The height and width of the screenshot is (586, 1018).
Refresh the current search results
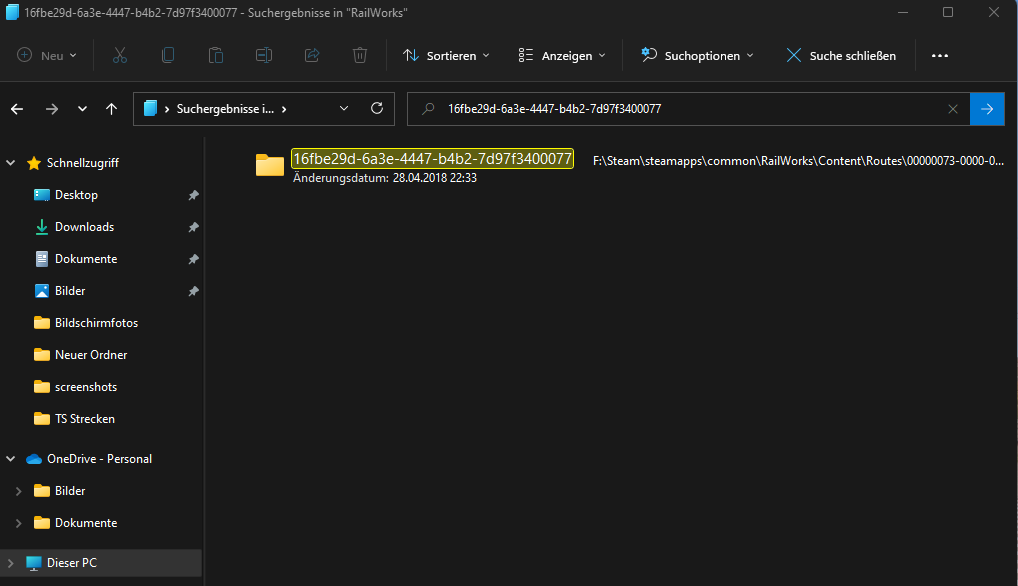point(377,109)
